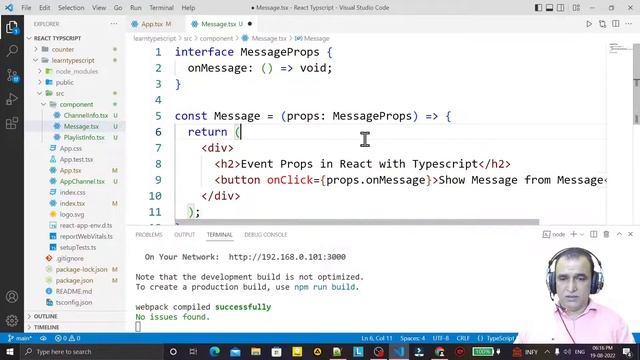Open editor More Actions ellipsis

coord(629,24)
